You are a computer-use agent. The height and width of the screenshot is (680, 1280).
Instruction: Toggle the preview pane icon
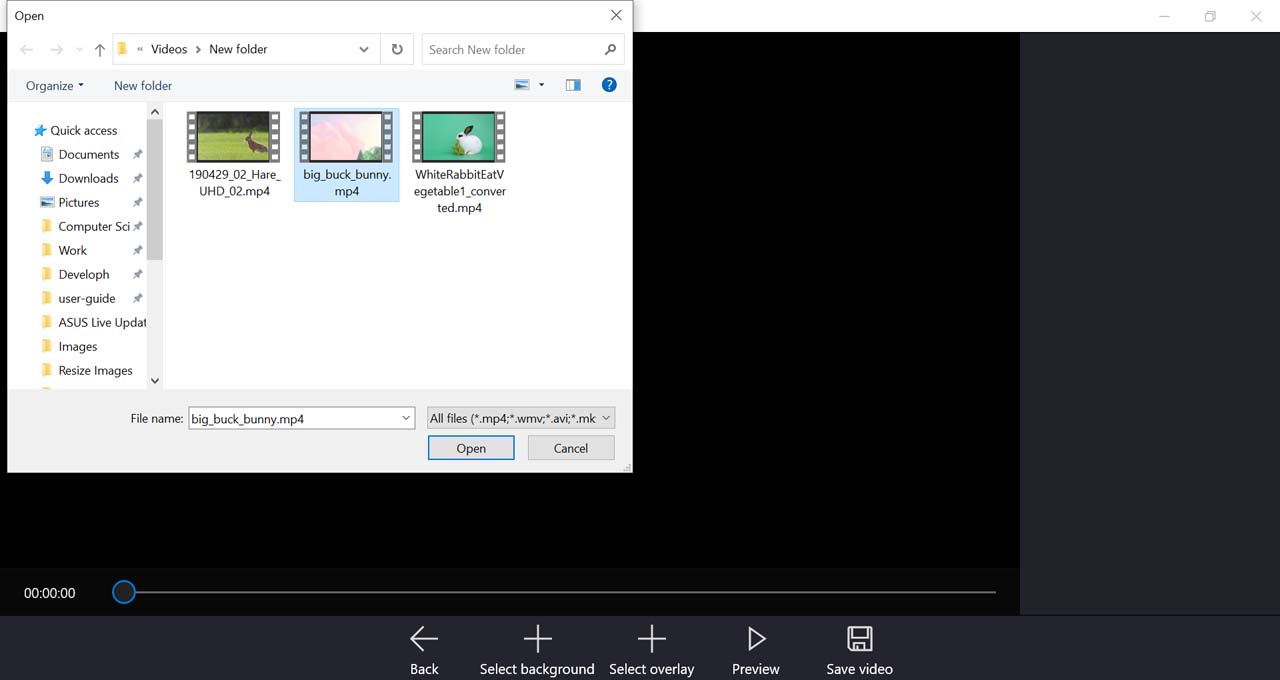pos(573,85)
